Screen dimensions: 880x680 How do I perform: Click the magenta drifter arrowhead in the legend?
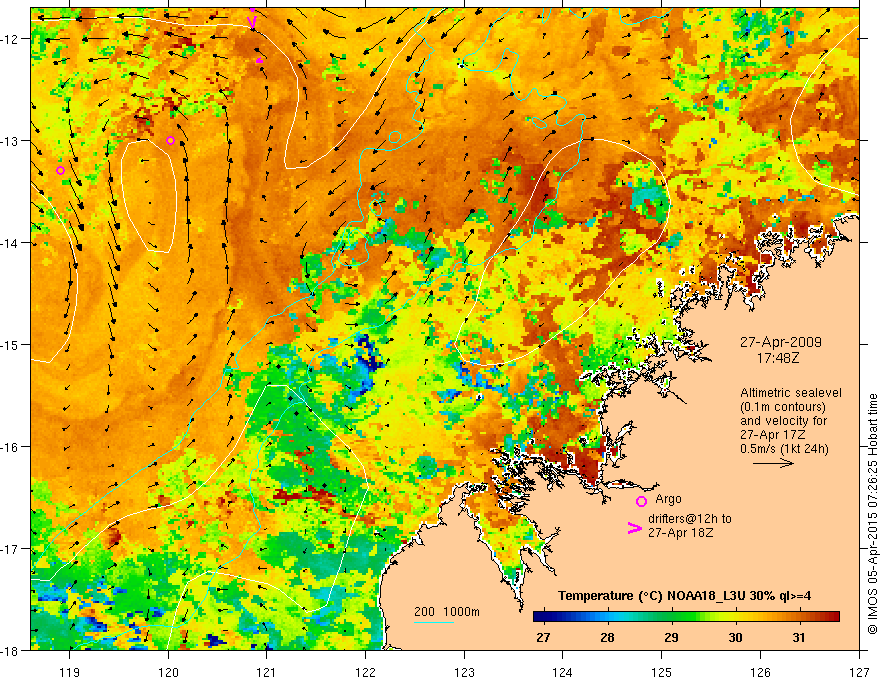(633, 529)
